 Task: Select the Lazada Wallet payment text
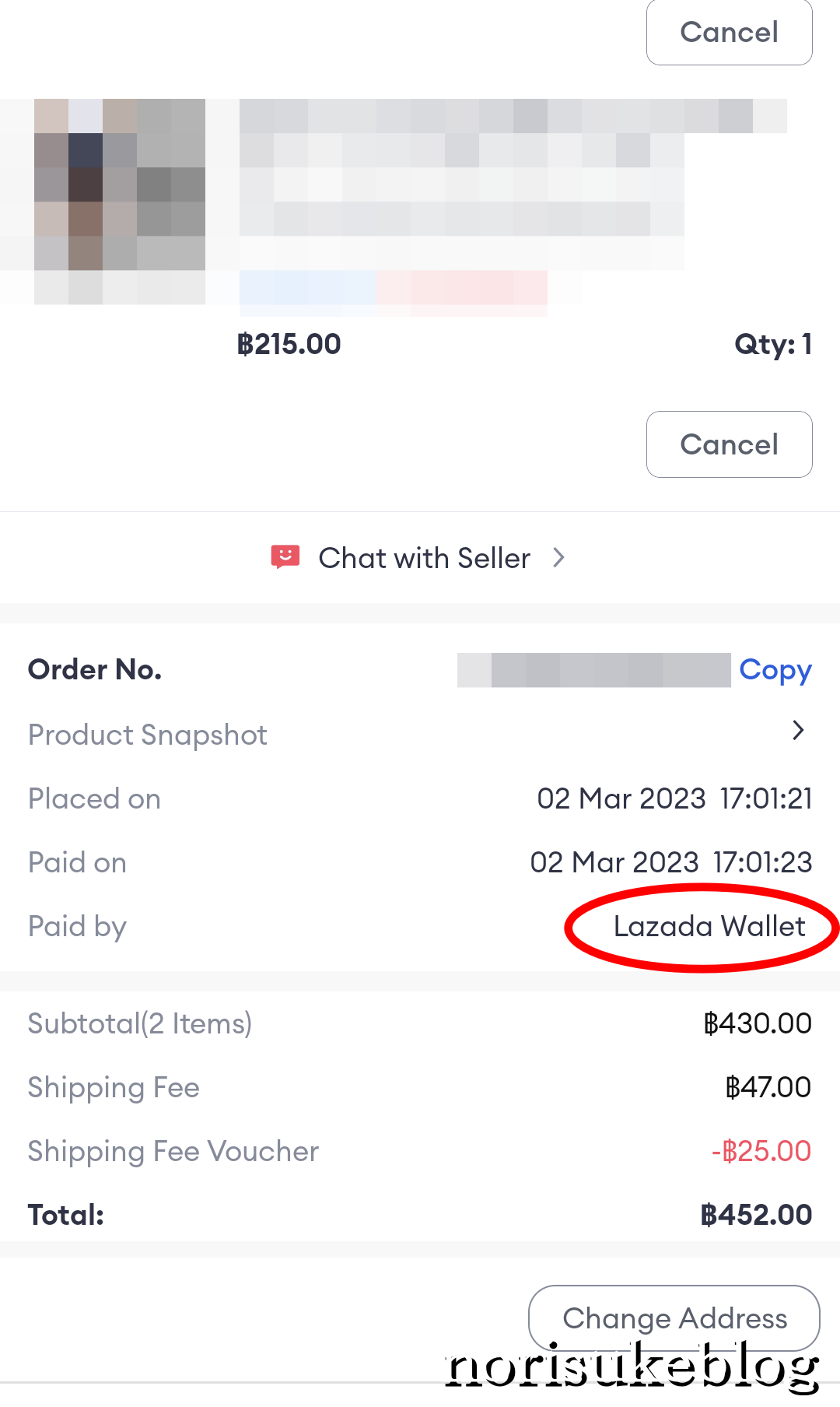709,927
